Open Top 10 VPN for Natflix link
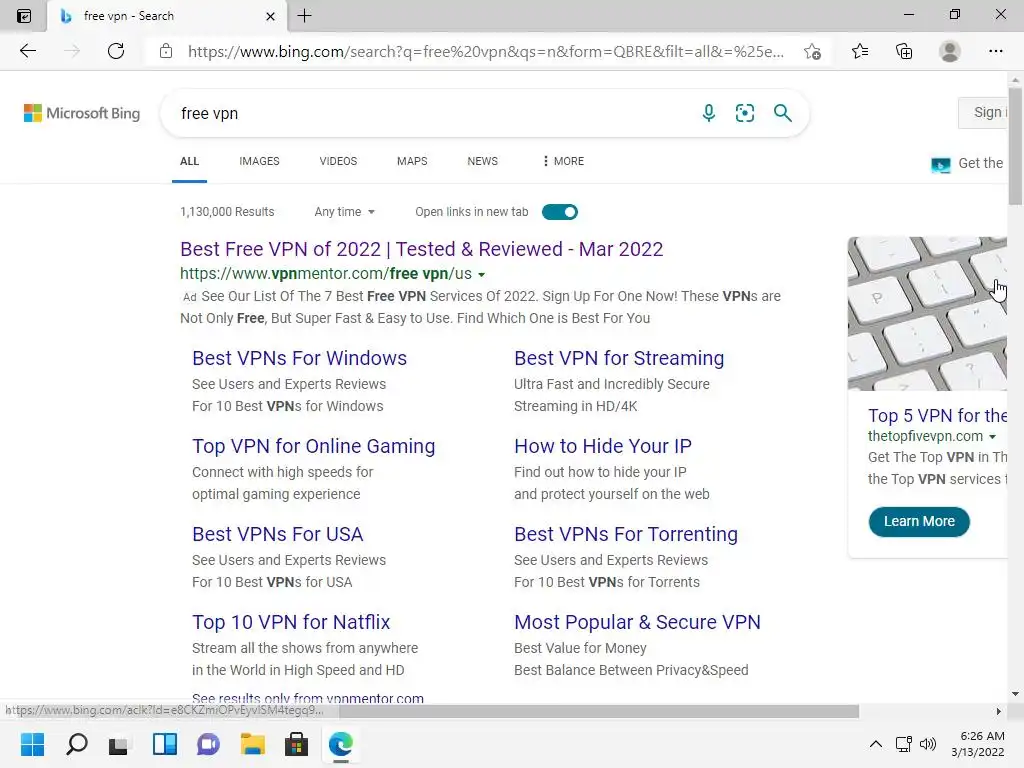This screenshot has width=1024, height=768. 291,622
